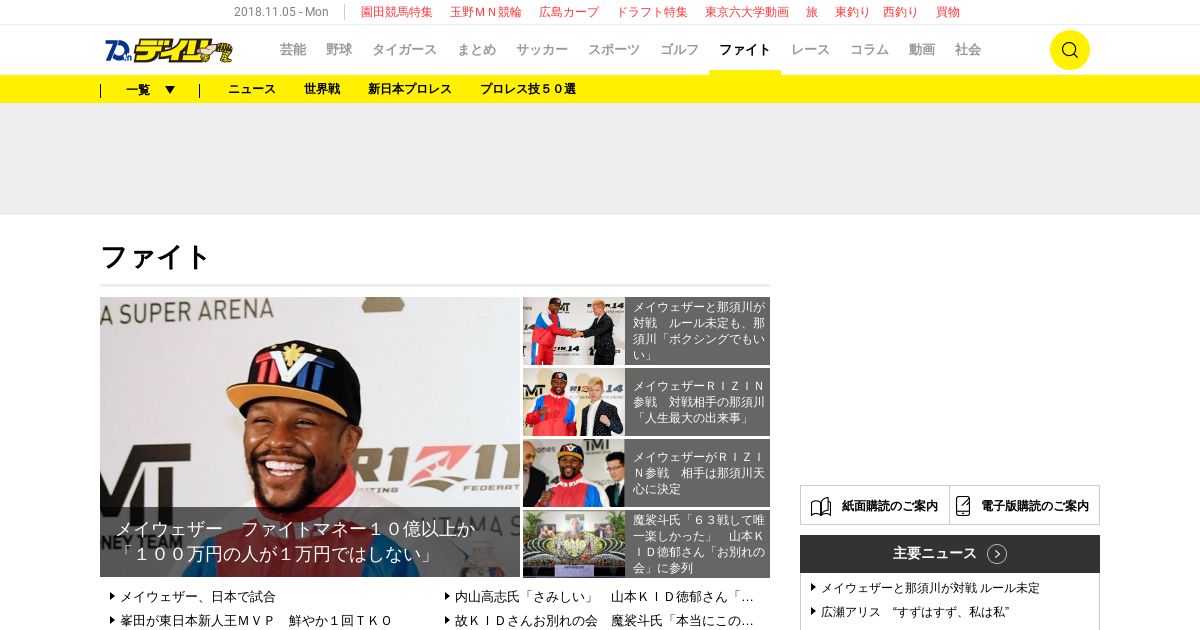Open article メイウェザーがＲＩＺＩＮ参戦 相手は那須川天心に決定

point(698,473)
